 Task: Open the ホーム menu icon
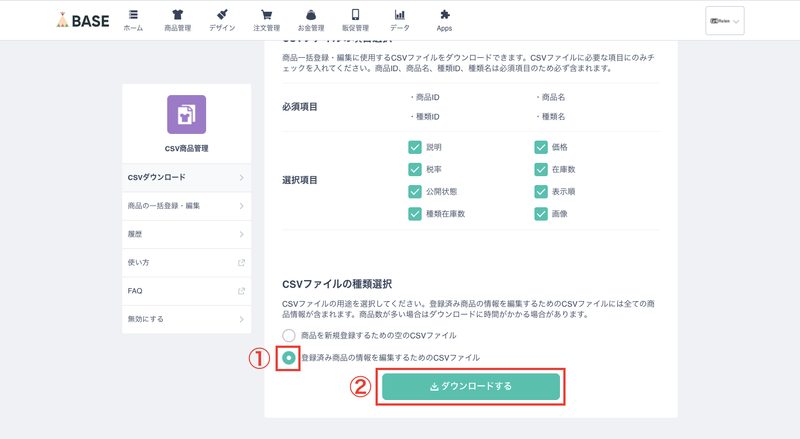pos(133,14)
